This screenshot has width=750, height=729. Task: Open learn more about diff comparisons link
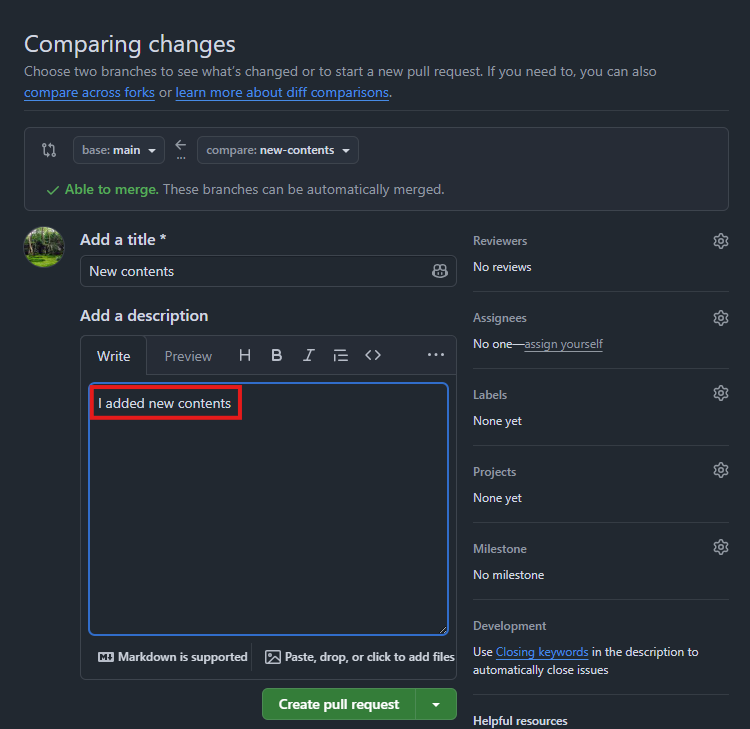point(282,92)
